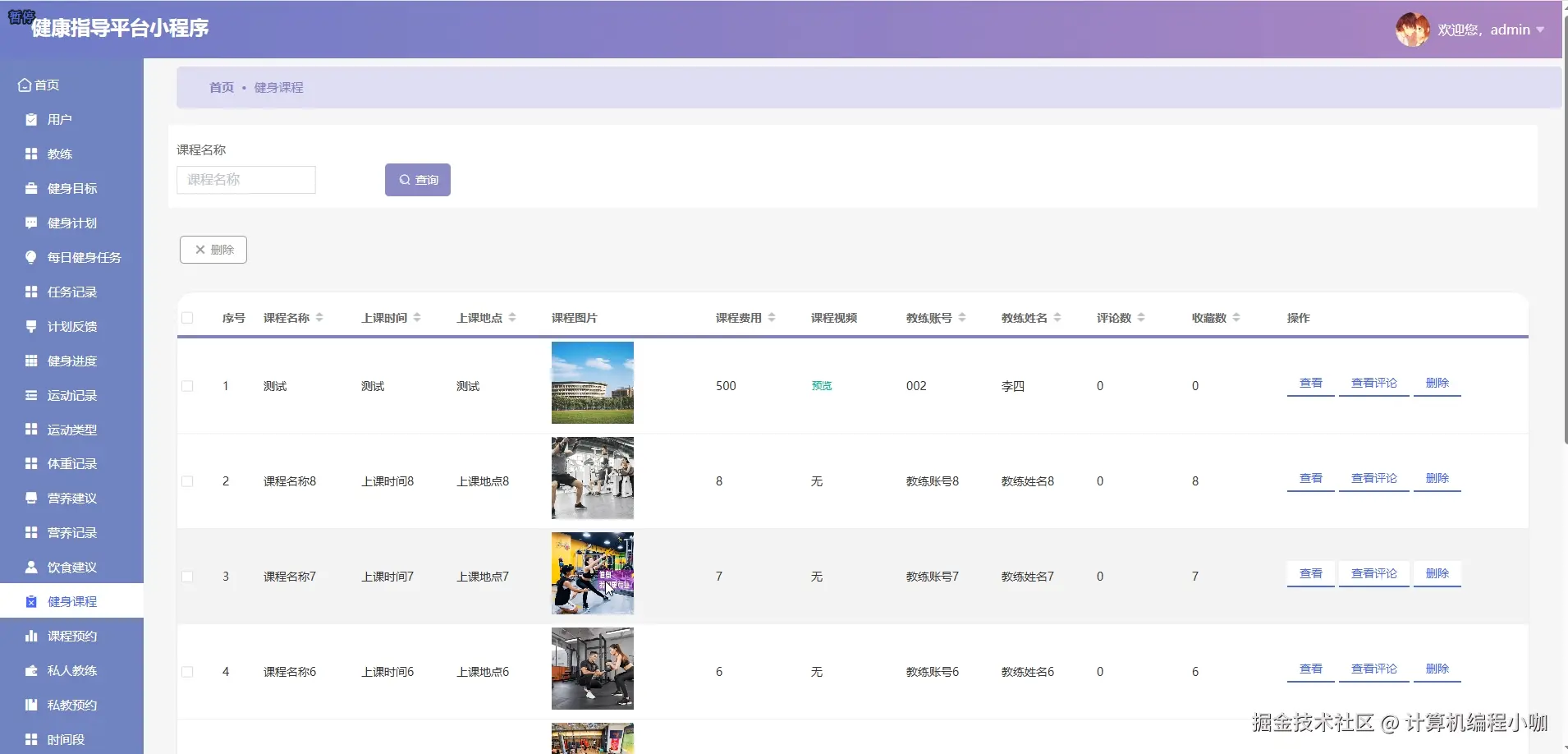Sort by 上课时间 column arrows
1568x754 pixels.
coord(417,318)
